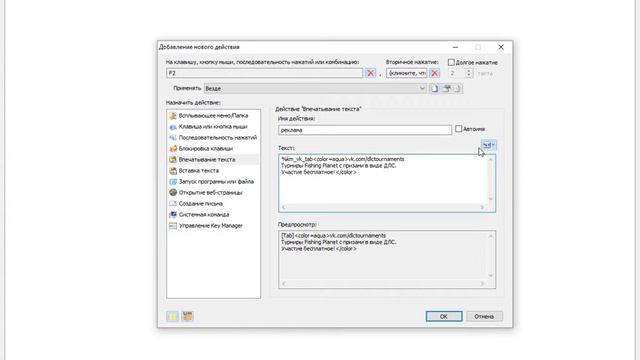Screen dimensions: 640x360
Task: Click the Предпросмотр horizontal scrollbar
Action: [383, 284]
